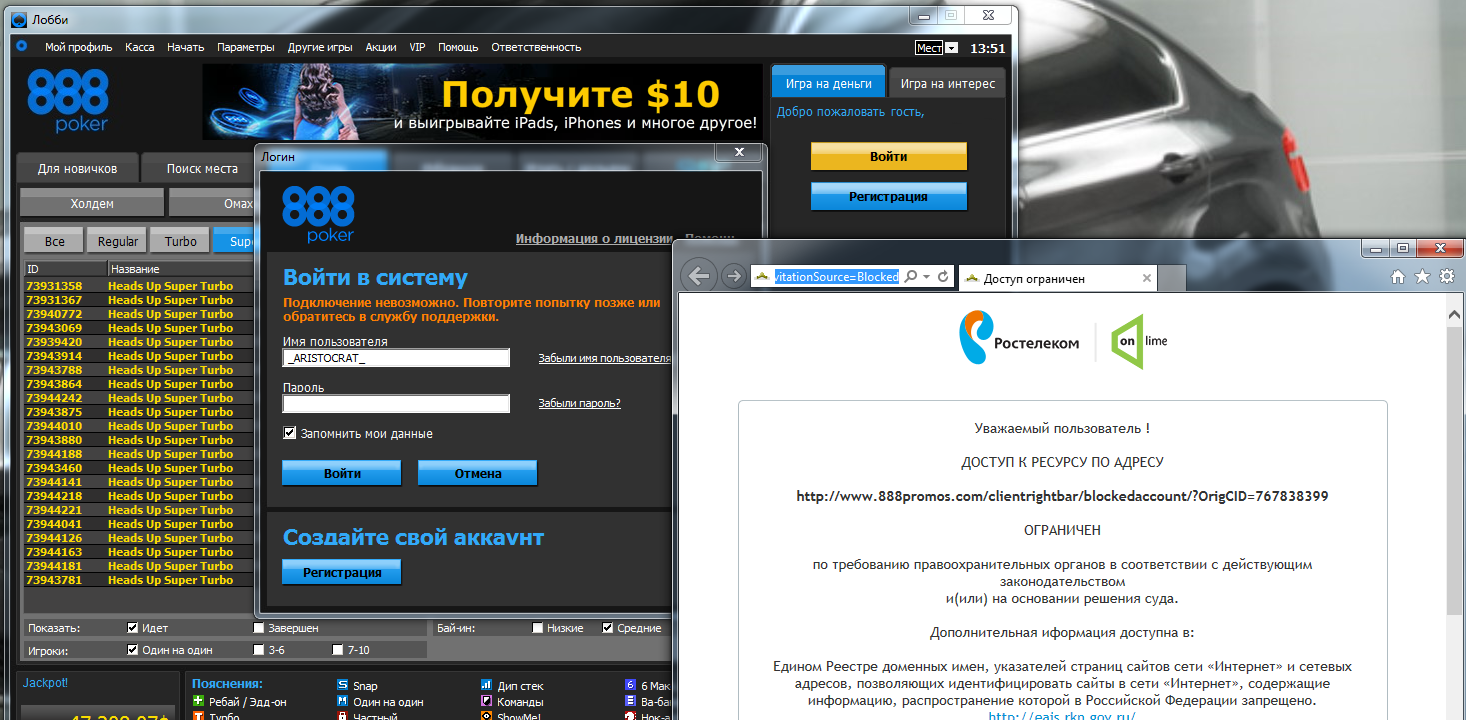Open Favorites star icon in browser
Viewport: 1466px width, 720px height.
[1422, 277]
